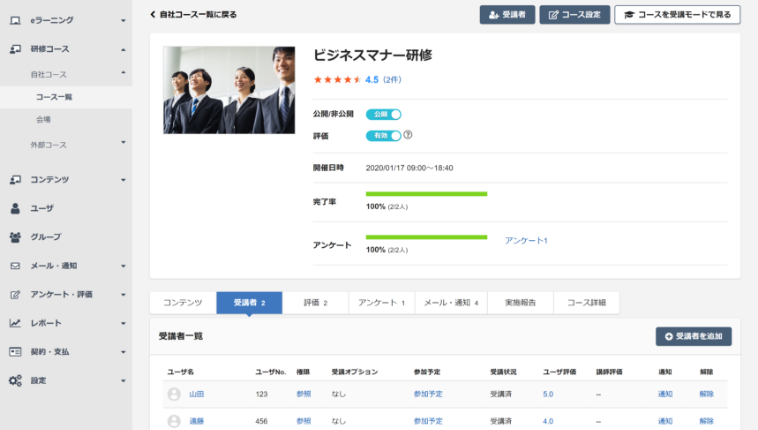The width and height of the screenshot is (758, 430).
Task: Click the レポート chart icon
Action: coord(15,323)
